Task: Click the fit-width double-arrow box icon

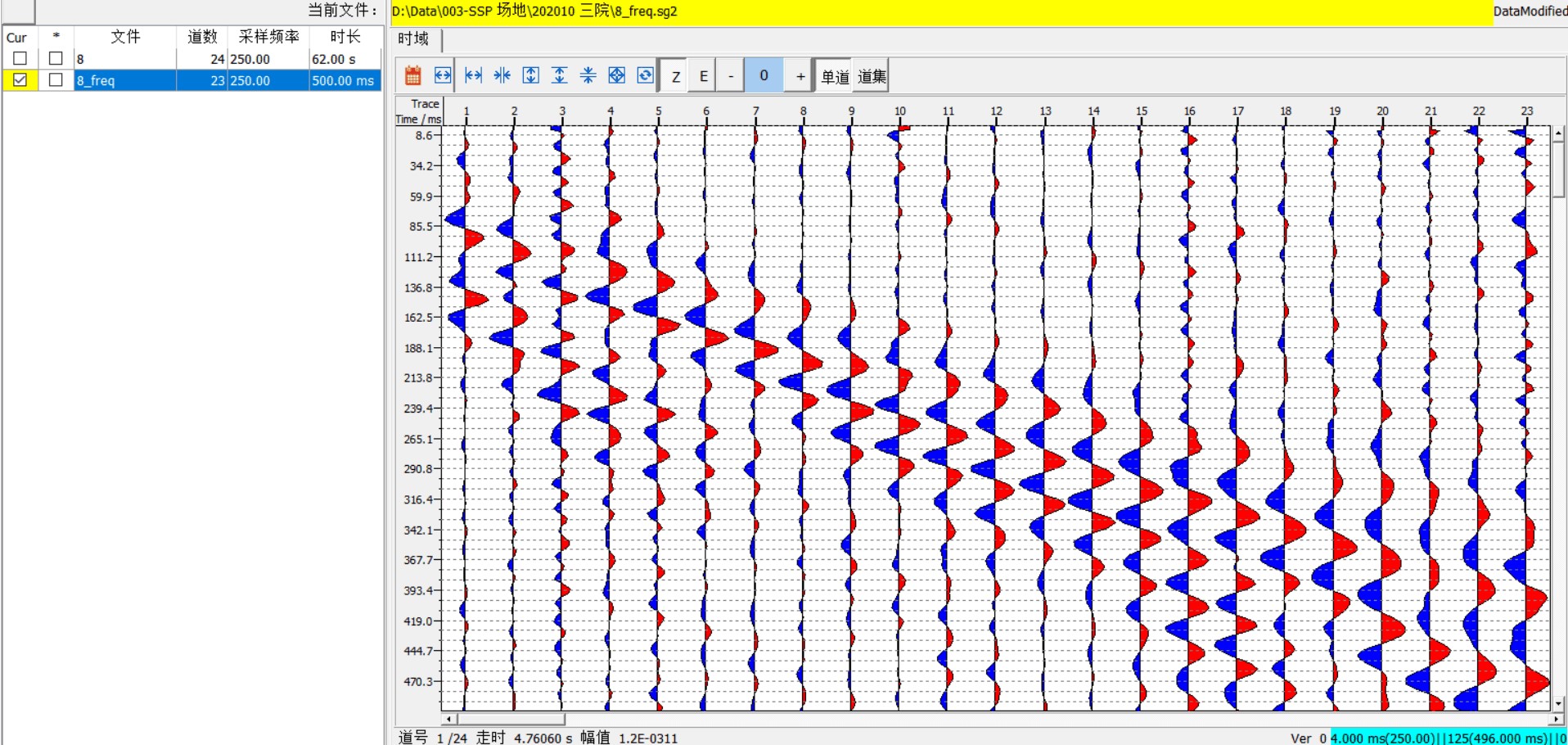Action: pos(443,76)
